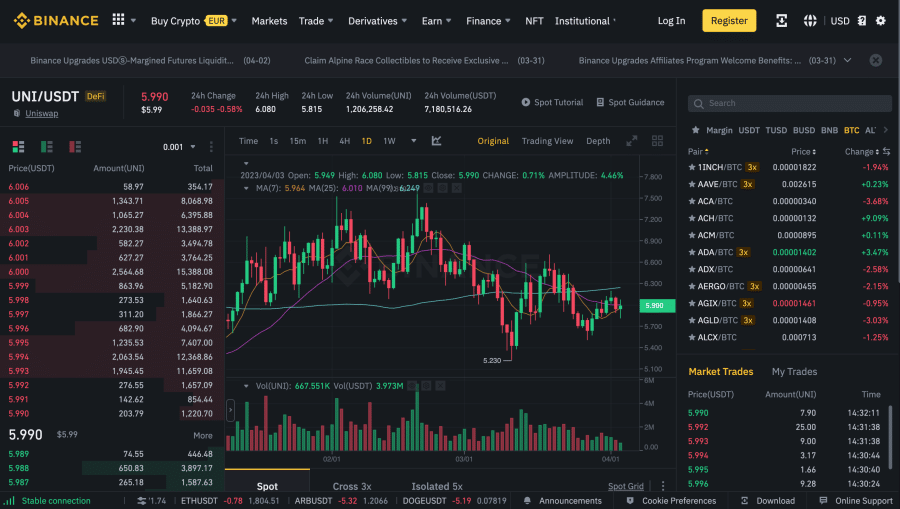This screenshot has height=509, width=900.
Task: Open the Derivatives dropdown menu
Action: [x=377, y=21]
